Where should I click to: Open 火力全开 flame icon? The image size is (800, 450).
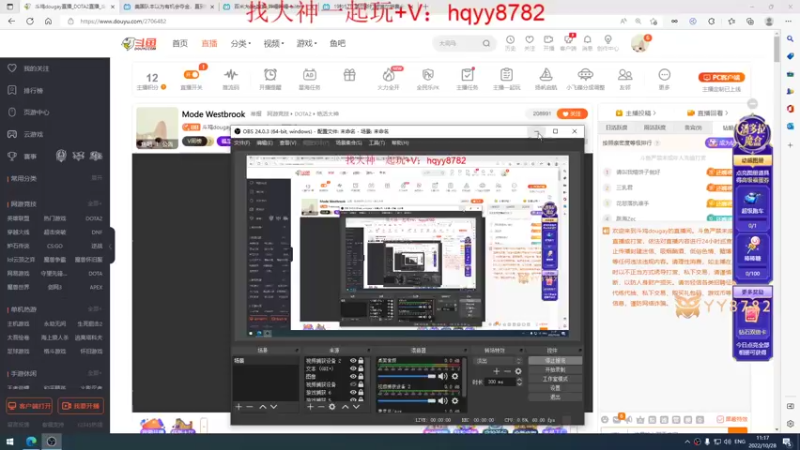click(x=388, y=75)
